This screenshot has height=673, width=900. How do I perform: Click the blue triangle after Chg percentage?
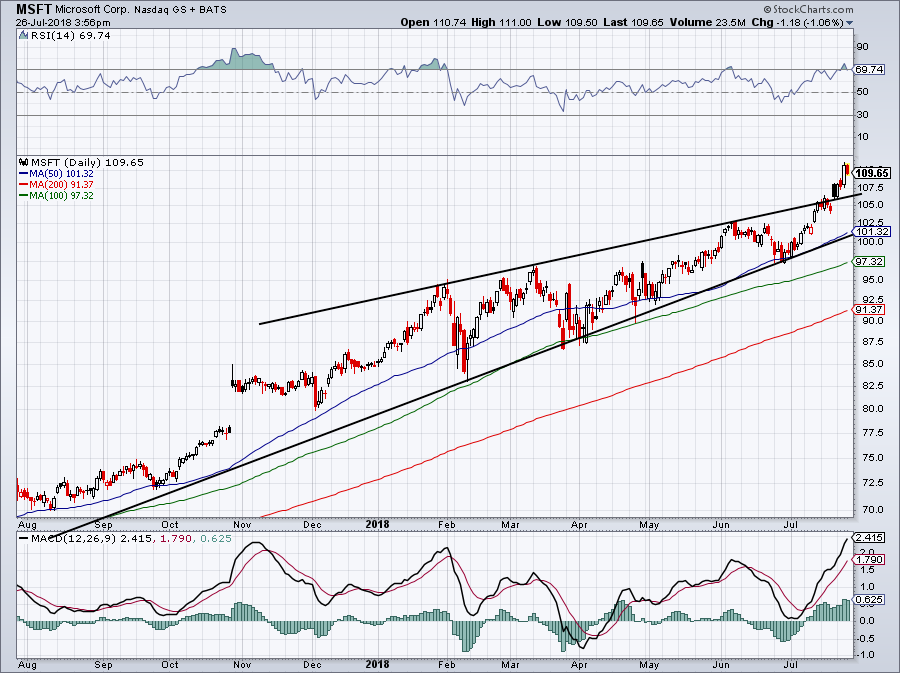[849, 23]
